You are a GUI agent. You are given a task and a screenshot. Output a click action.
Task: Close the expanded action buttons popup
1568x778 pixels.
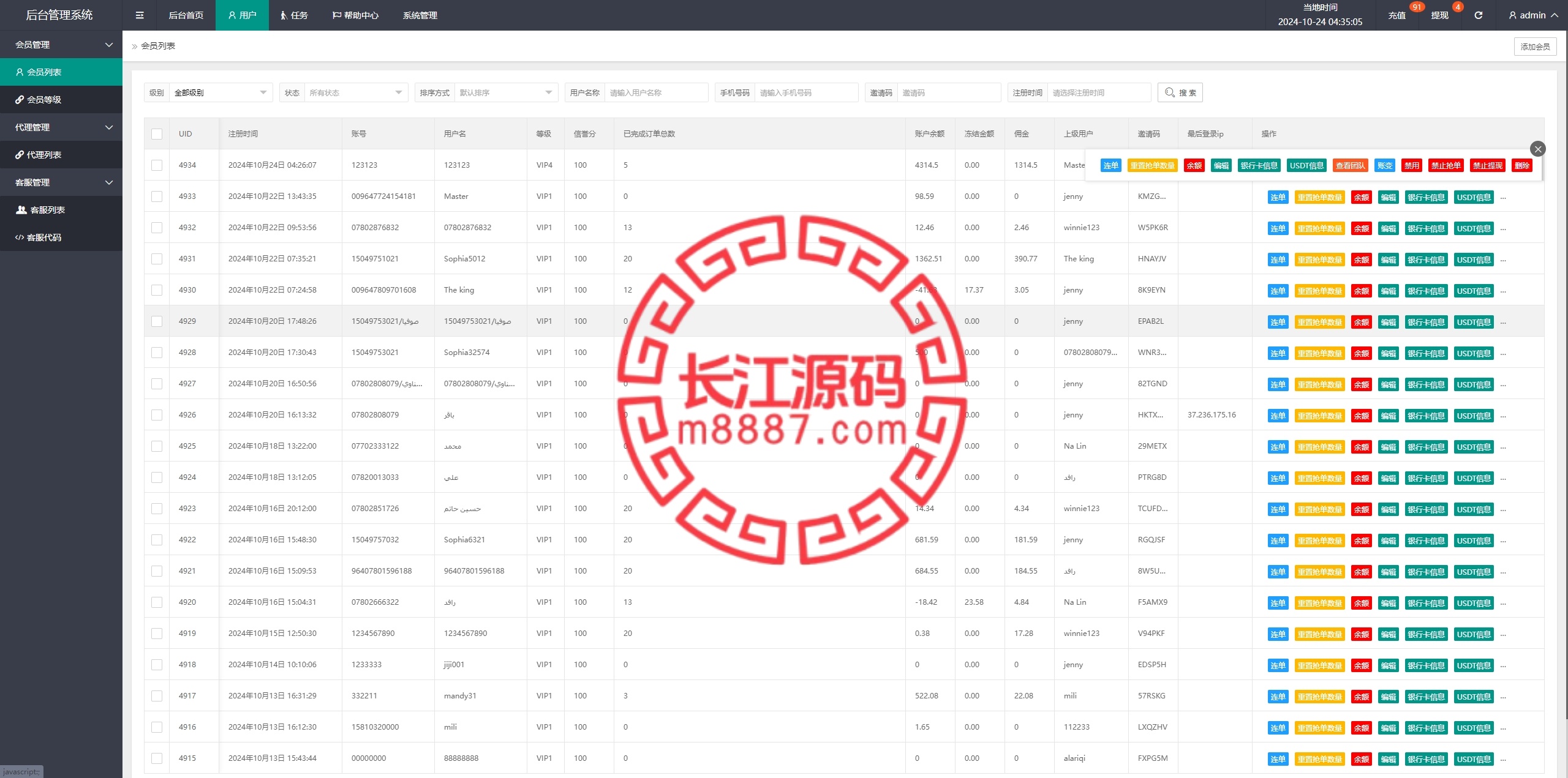coord(1537,149)
